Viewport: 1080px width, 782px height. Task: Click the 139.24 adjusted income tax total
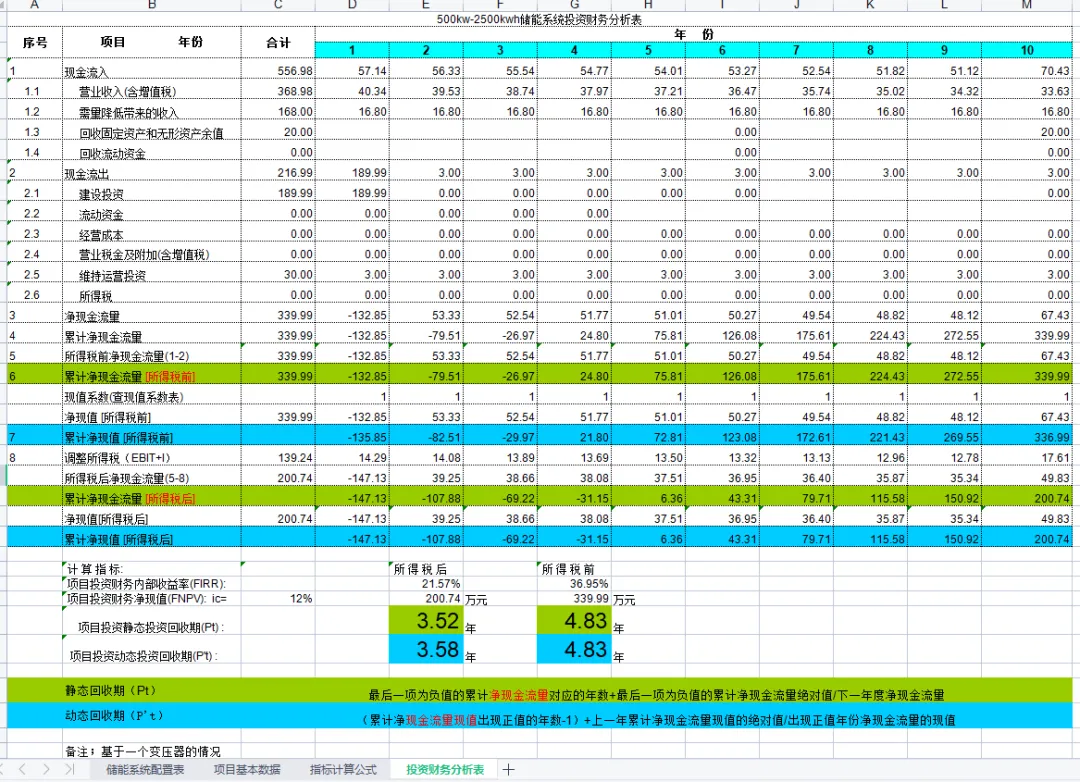click(278, 457)
